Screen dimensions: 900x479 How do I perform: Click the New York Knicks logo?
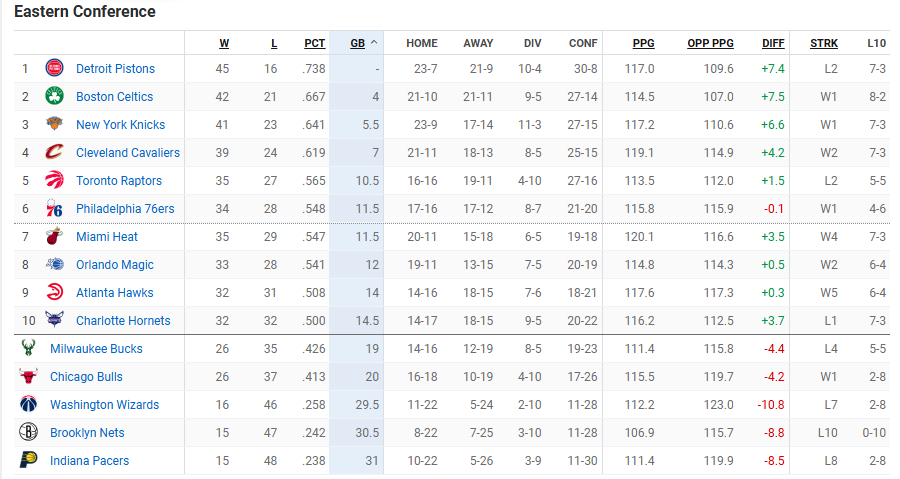click(55, 124)
